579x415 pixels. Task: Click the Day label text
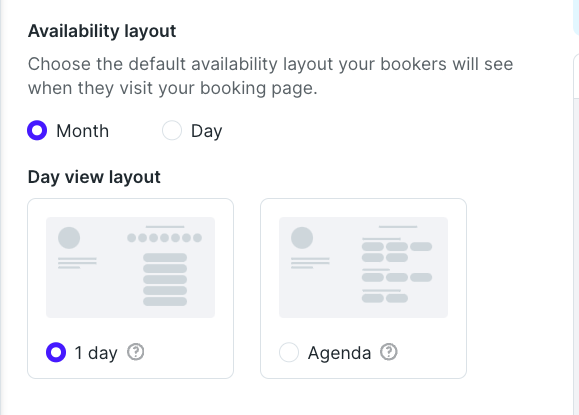[206, 132]
